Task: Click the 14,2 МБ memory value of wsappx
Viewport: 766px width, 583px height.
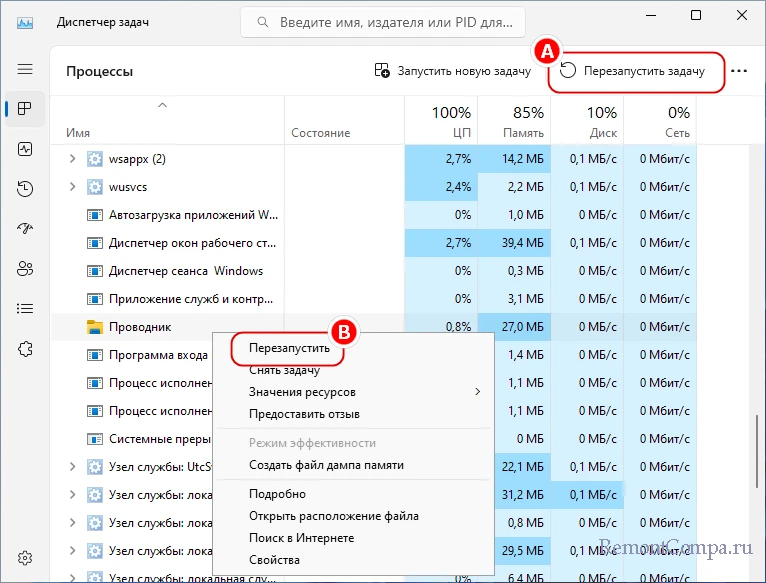Action: point(514,159)
